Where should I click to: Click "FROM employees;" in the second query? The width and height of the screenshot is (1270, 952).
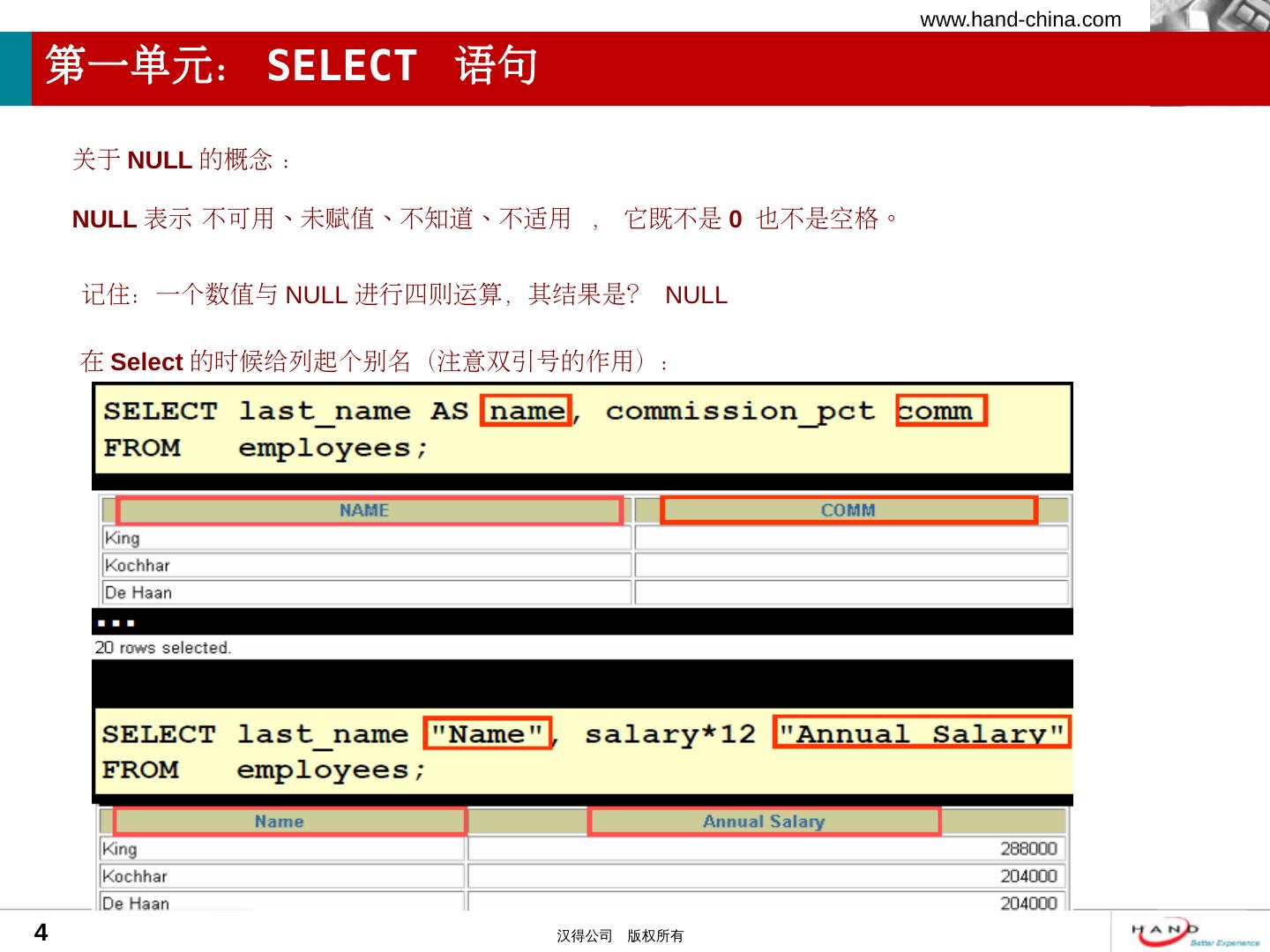(264, 770)
